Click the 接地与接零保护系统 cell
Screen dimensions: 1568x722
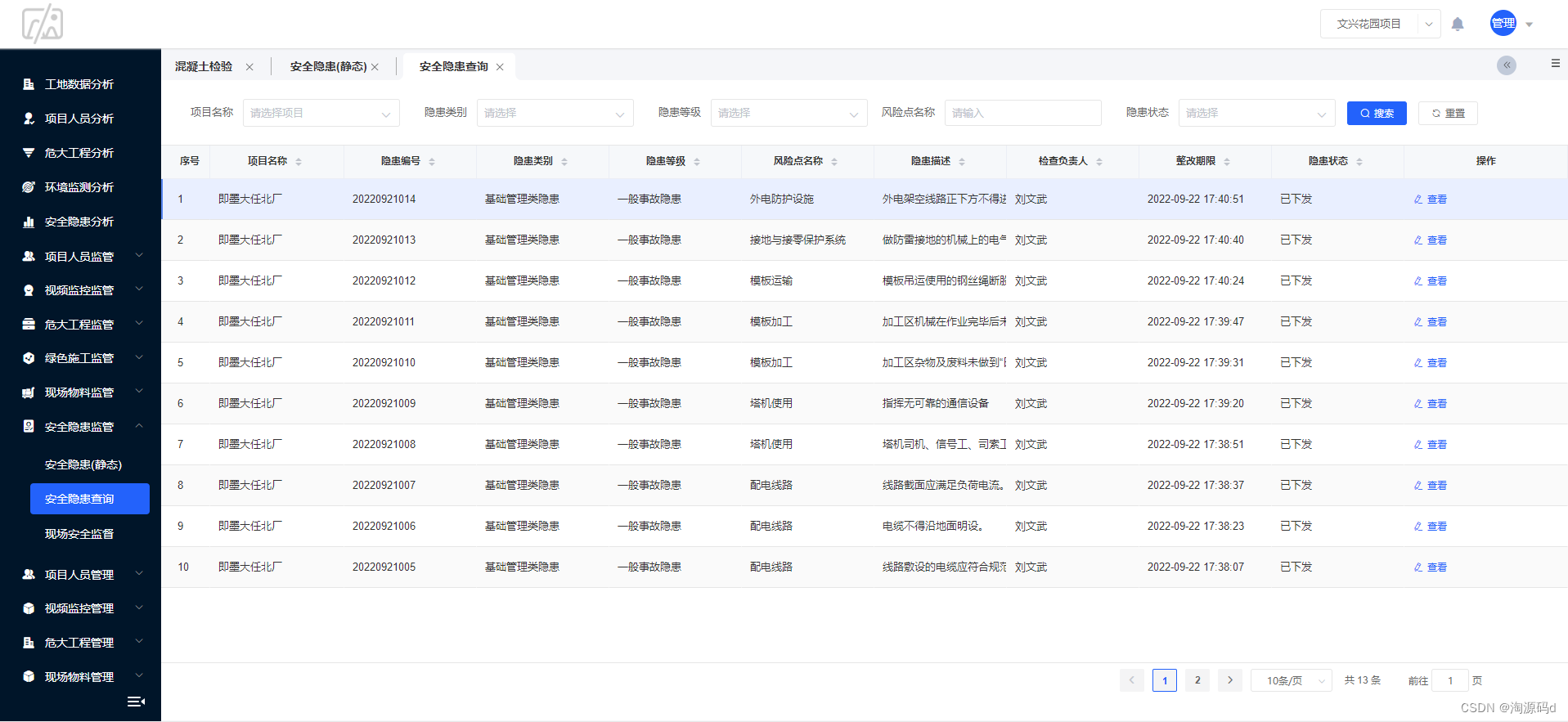(797, 240)
